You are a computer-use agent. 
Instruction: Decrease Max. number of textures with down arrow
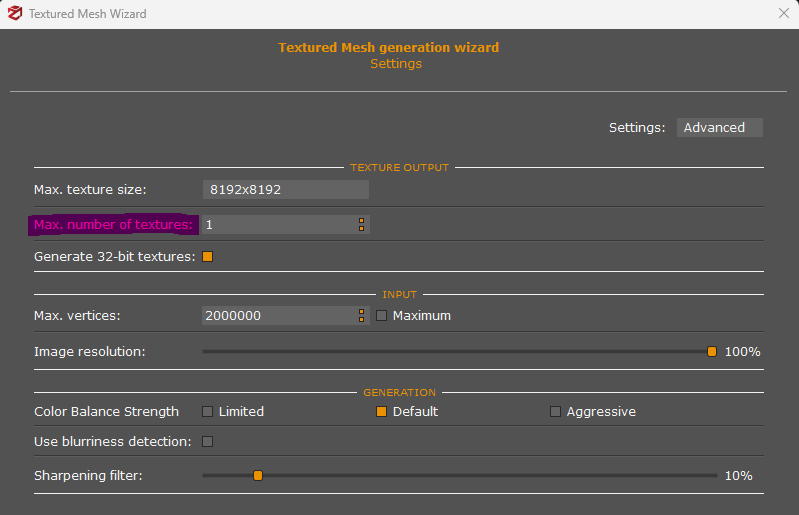click(361, 229)
